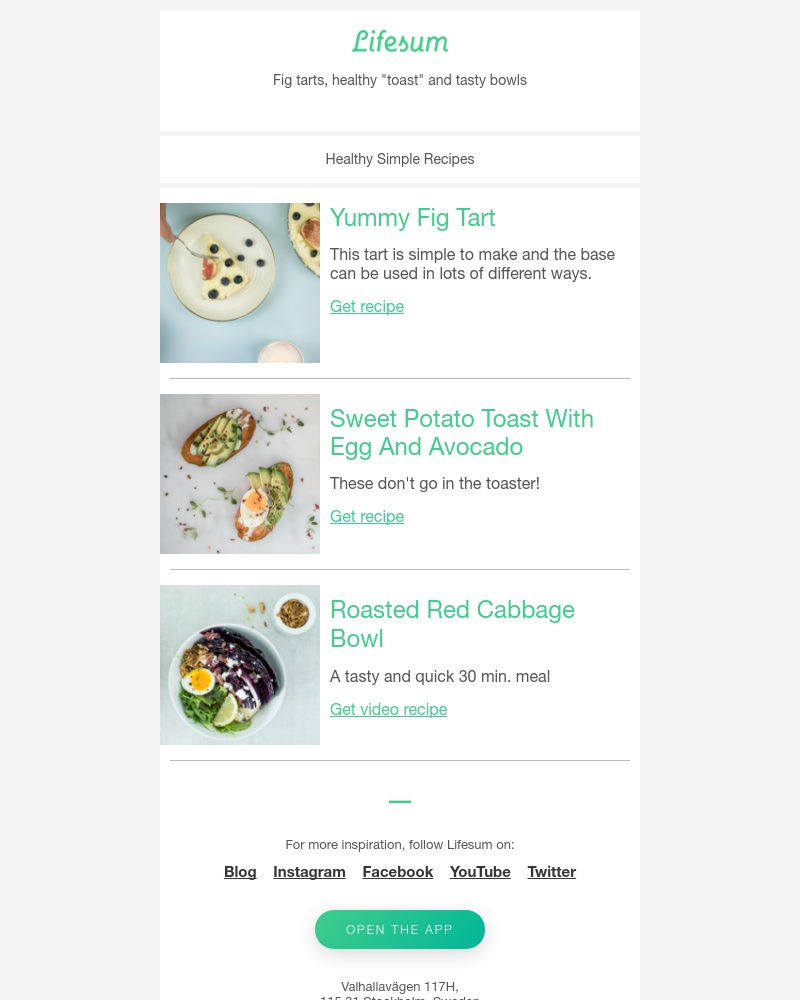The width and height of the screenshot is (800, 1000).
Task: Click the fig tart photo thumbnail
Action: 240,283
